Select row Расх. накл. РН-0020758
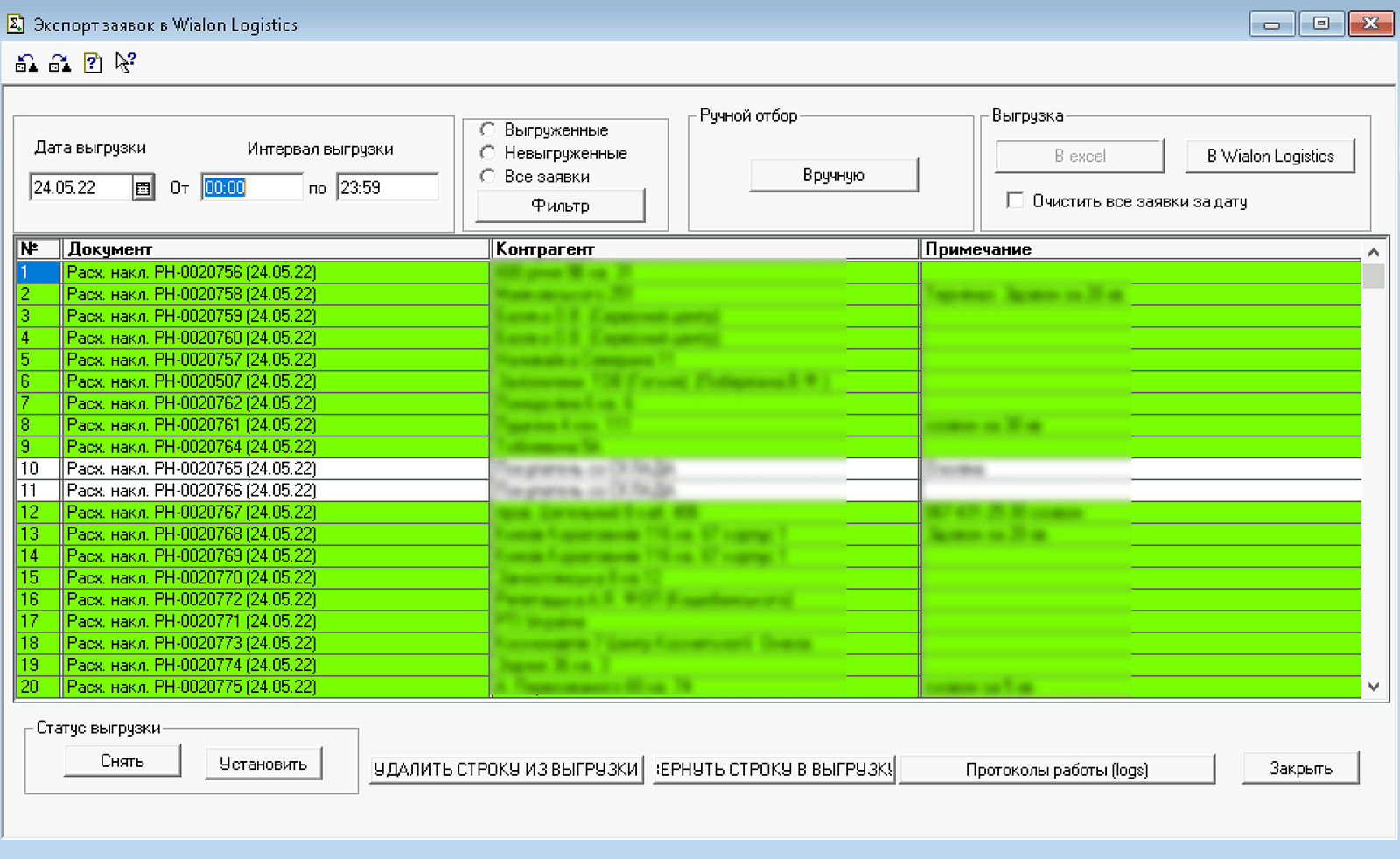This screenshot has width=1400, height=859. [x=689, y=294]
